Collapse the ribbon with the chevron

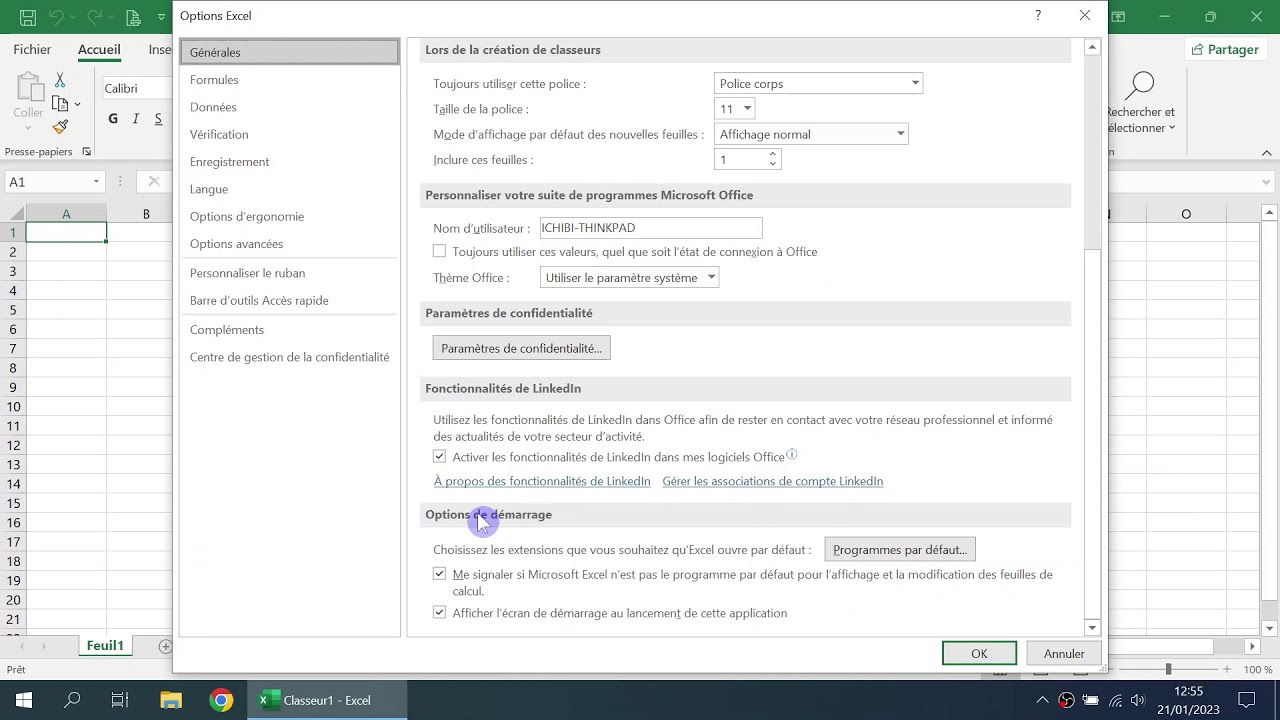point(1267,153)
